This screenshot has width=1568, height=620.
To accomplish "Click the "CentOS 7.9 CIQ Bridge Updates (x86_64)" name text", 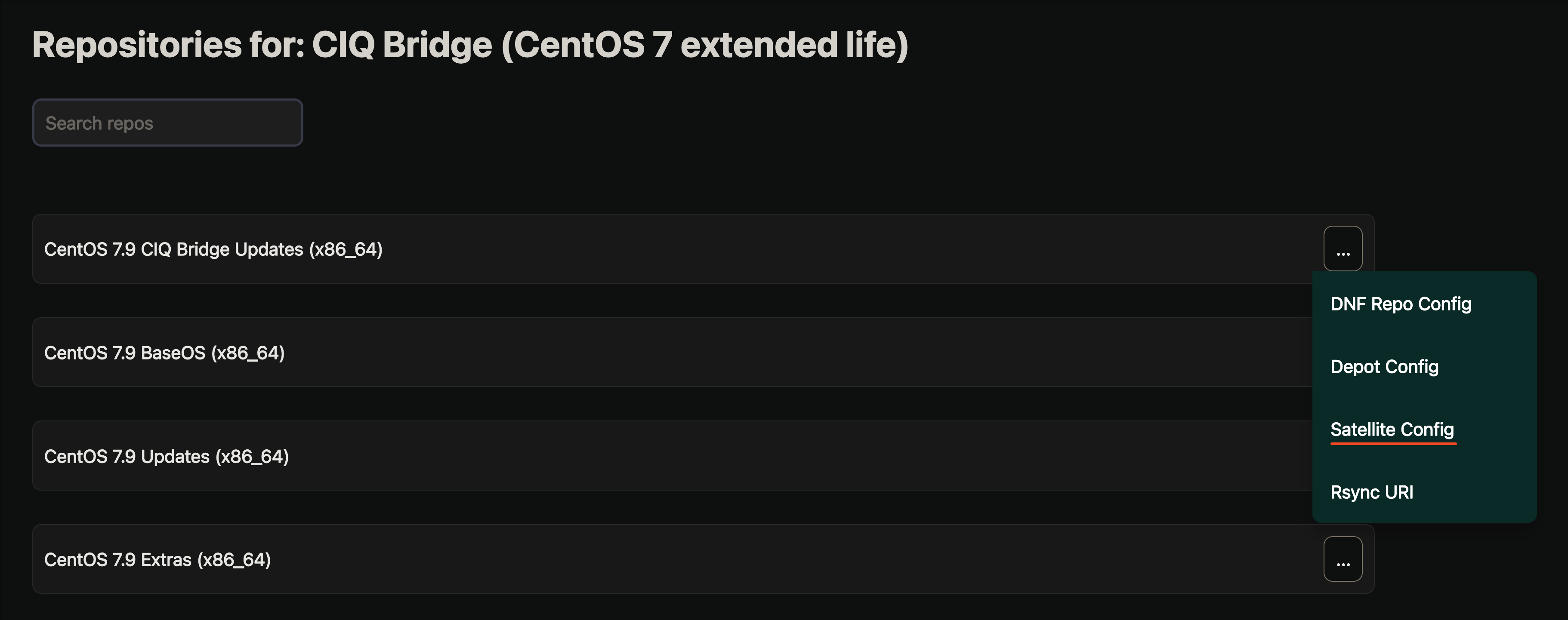I will (x=213, y=249).
